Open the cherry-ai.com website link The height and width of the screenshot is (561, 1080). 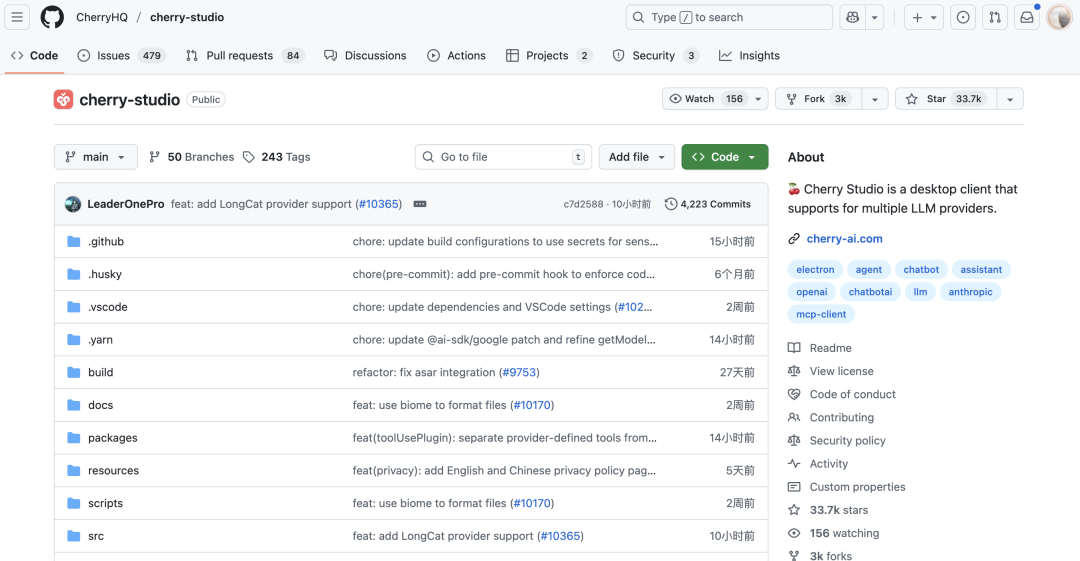844,238
